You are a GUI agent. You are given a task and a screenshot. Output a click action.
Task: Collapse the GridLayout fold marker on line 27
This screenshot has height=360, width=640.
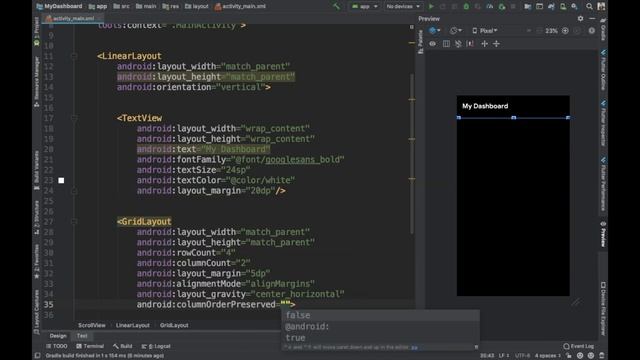click(74, 222)
